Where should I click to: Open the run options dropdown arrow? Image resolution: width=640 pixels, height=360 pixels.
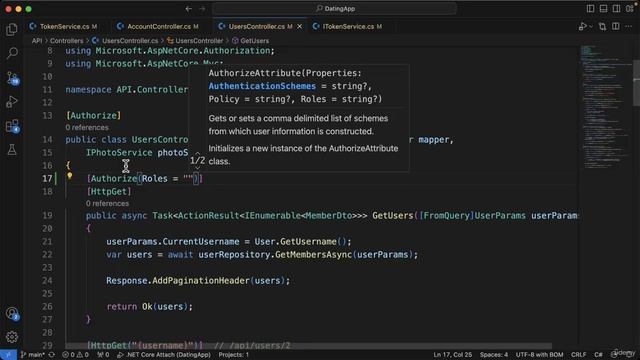(591, 27)
